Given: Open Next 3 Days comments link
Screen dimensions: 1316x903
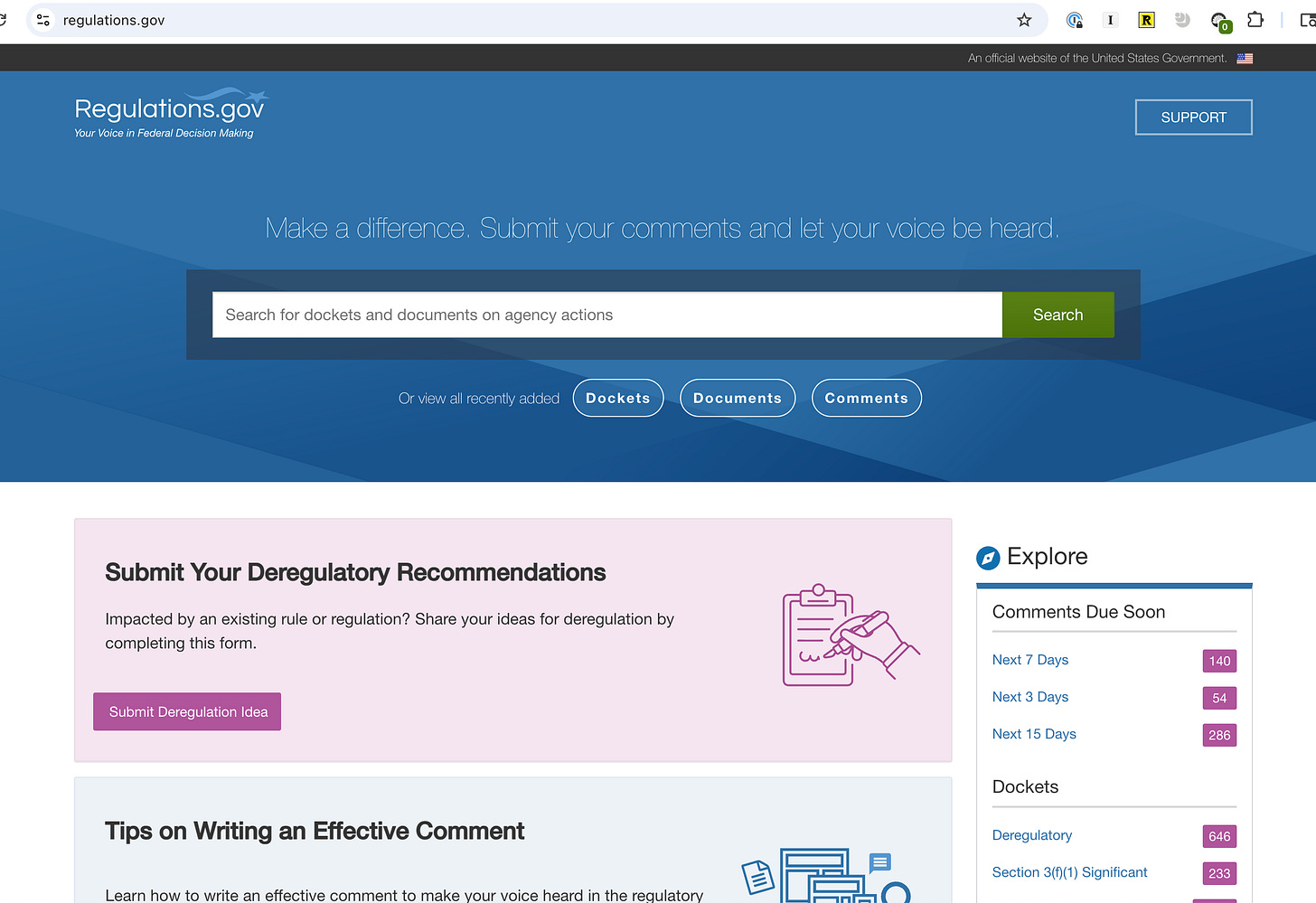Looking at the screenshot, I should point(1030,697).
